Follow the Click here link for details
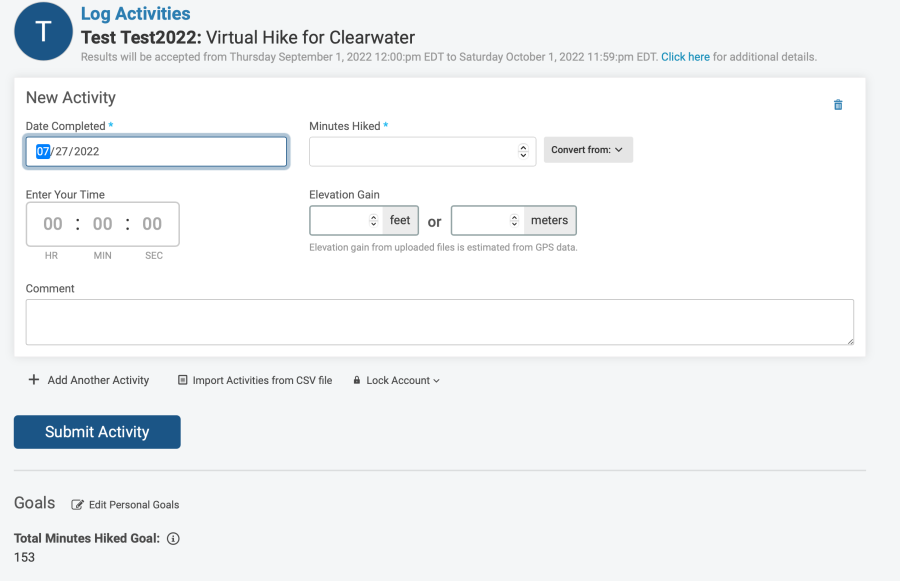 pos(685,57)
